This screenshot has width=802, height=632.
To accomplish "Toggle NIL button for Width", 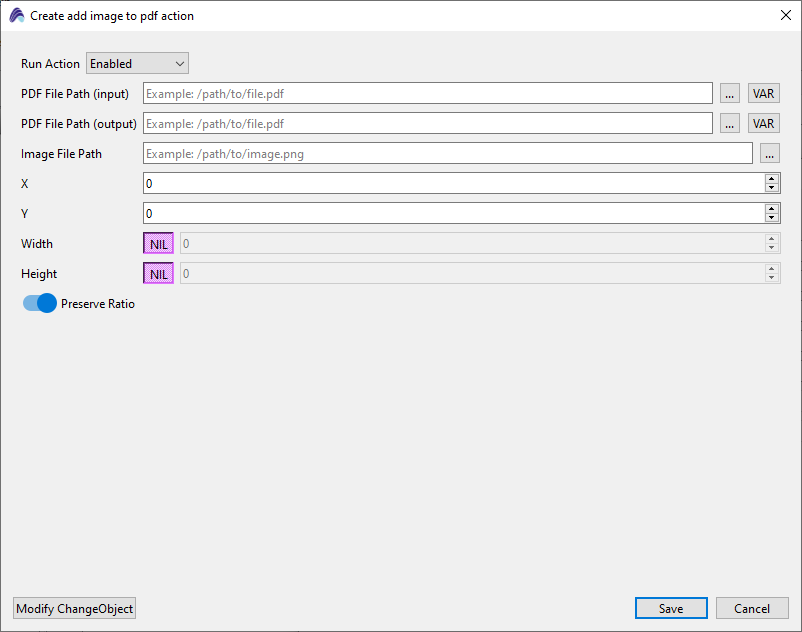I will 159,244.
